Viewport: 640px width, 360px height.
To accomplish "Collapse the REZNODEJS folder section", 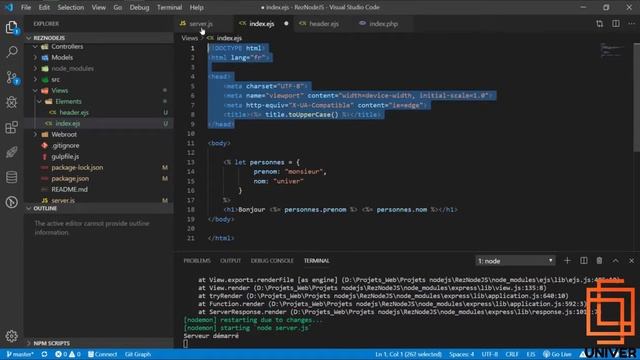I will [x=99, y=38].
